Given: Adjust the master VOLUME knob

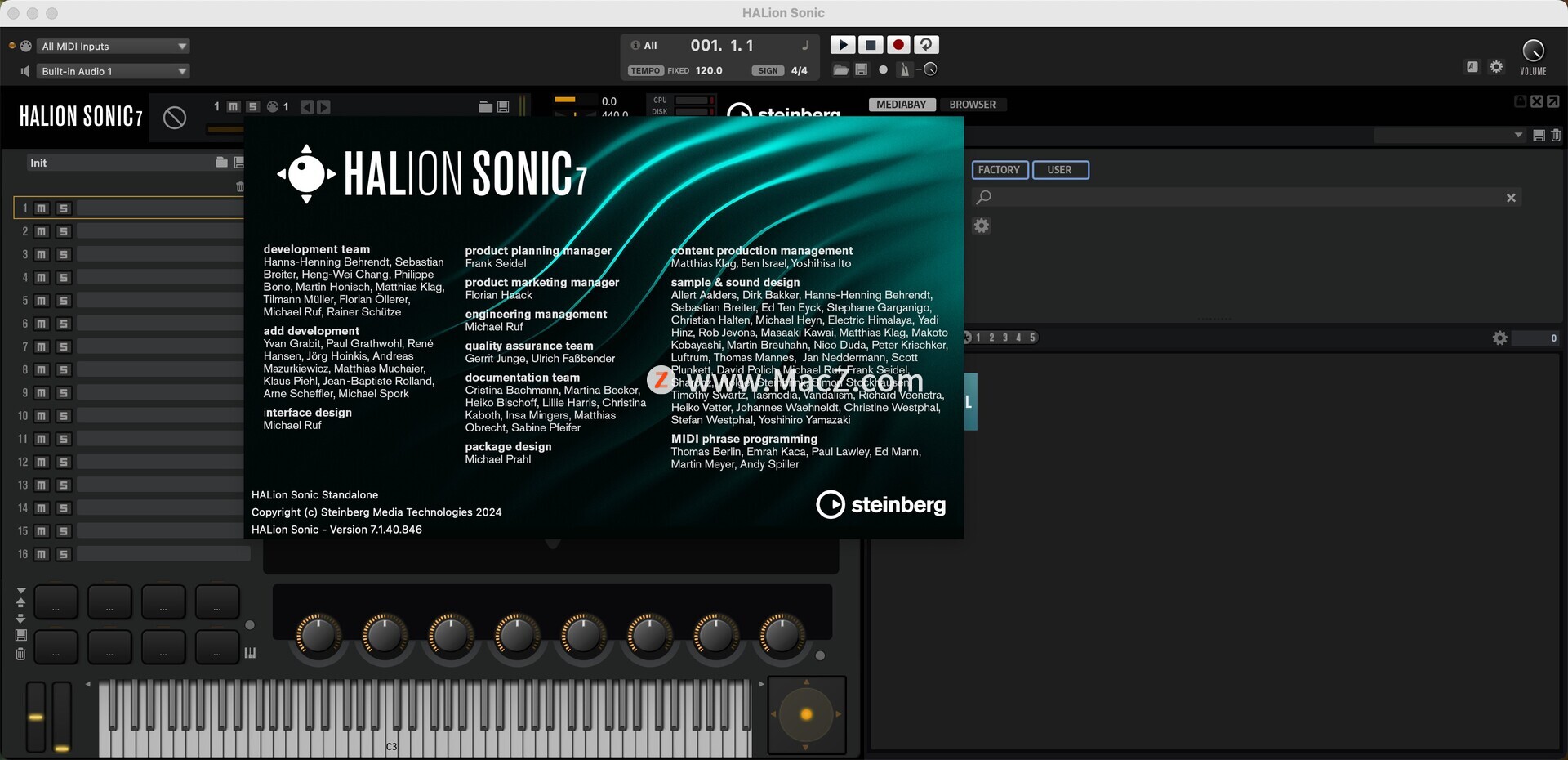Looking at the screenshot, I should coord(1533,51).
